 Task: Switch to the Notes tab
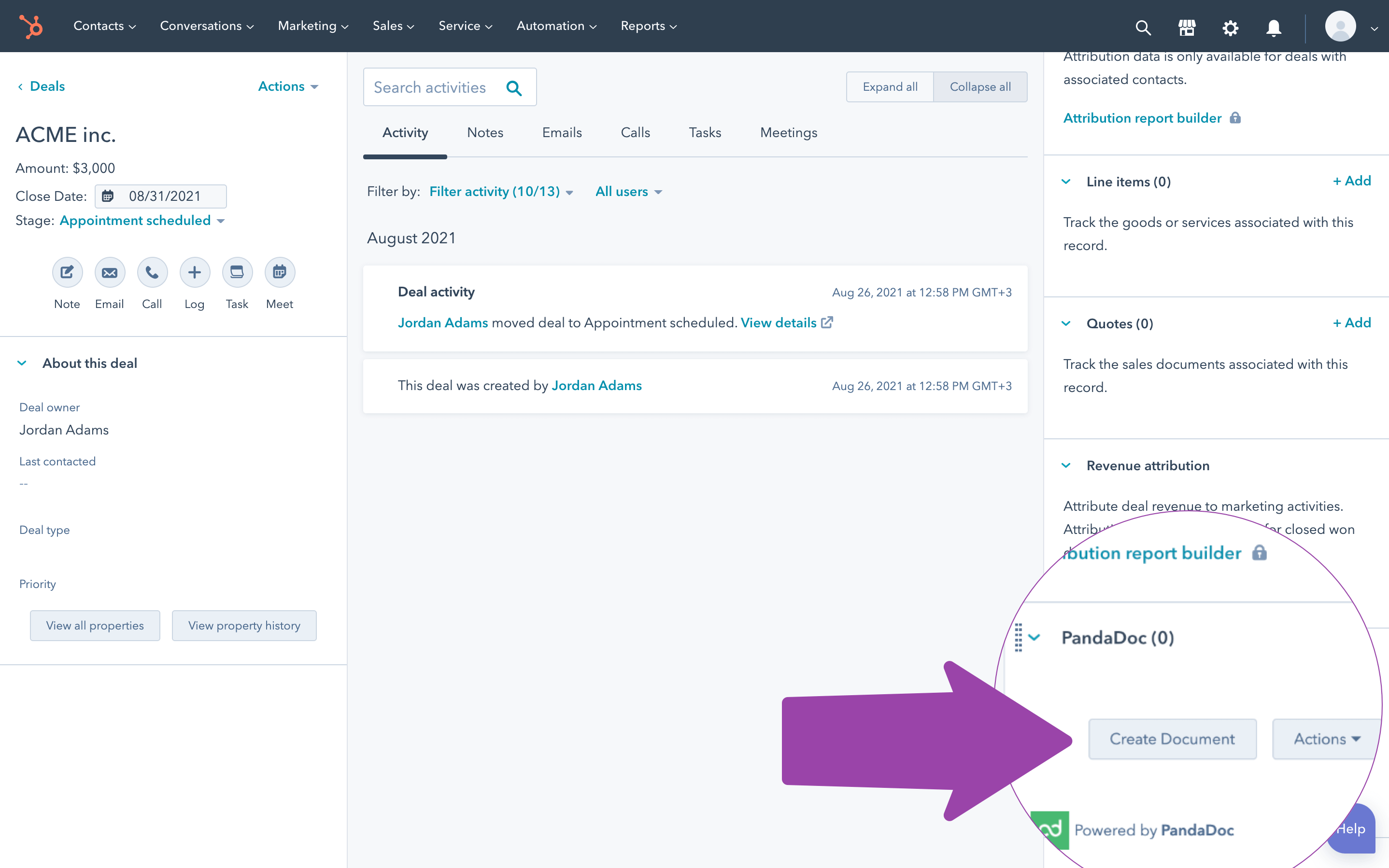[485, 132]
